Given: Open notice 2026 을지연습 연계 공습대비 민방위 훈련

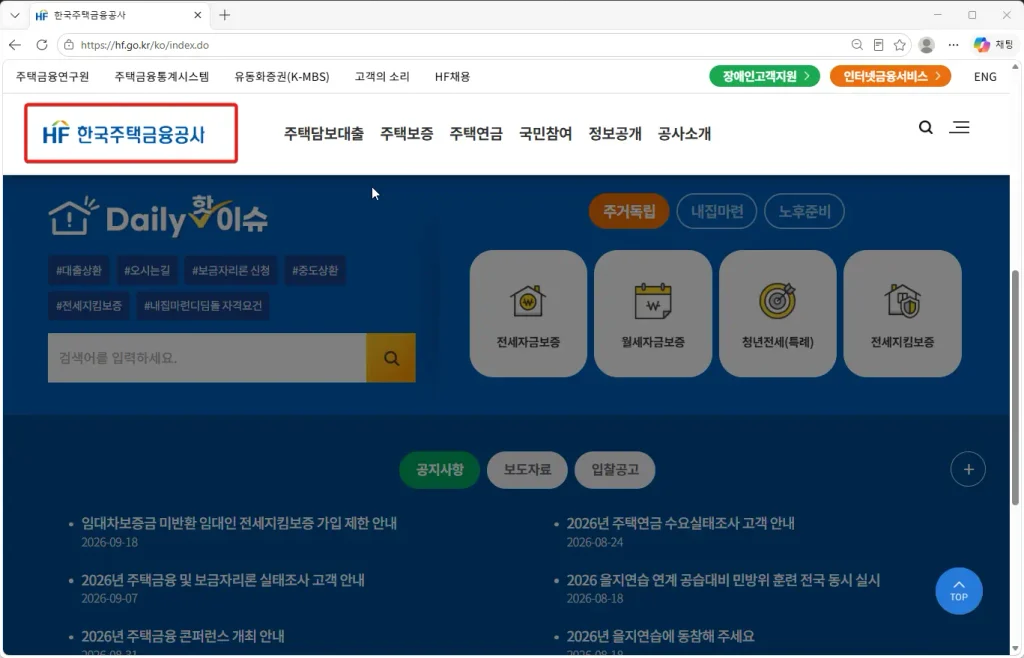Looking at the screenshot, I should point(723,580).
